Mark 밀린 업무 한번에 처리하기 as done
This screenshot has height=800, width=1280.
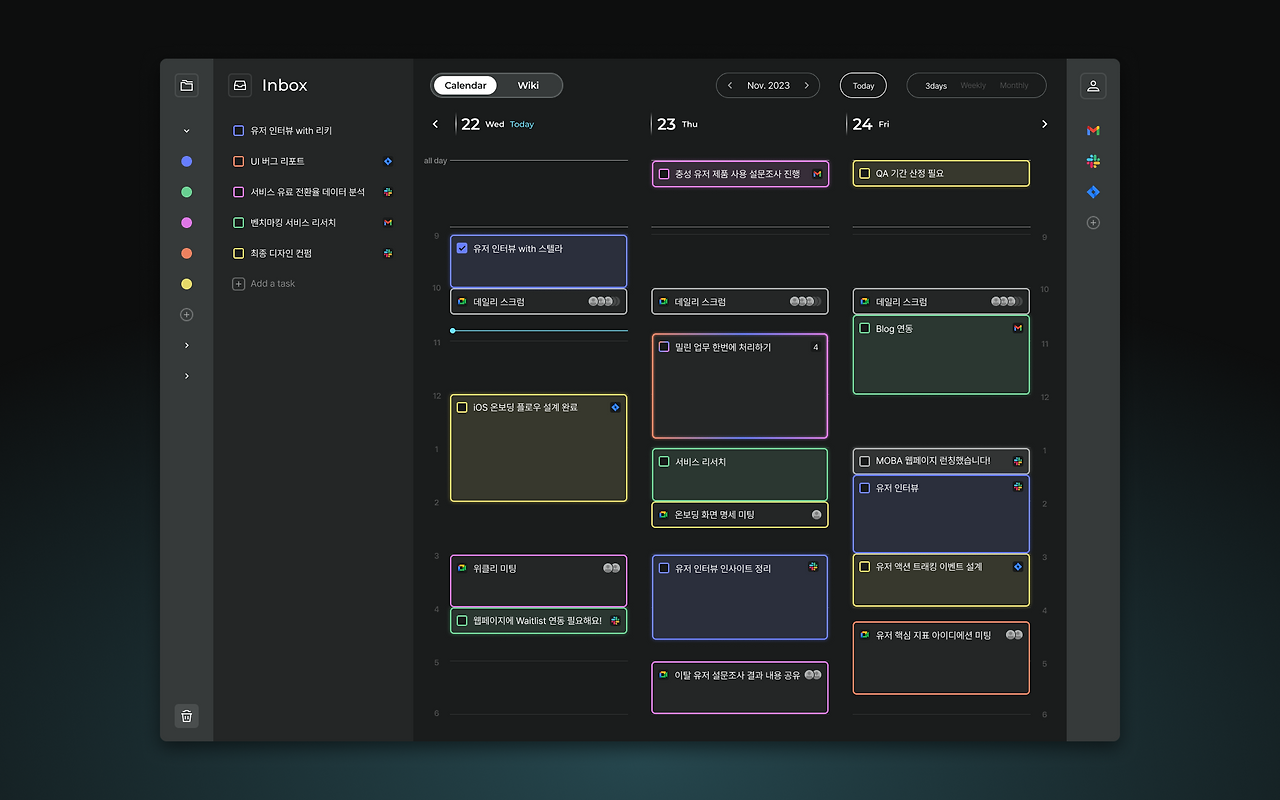[663, 347]
